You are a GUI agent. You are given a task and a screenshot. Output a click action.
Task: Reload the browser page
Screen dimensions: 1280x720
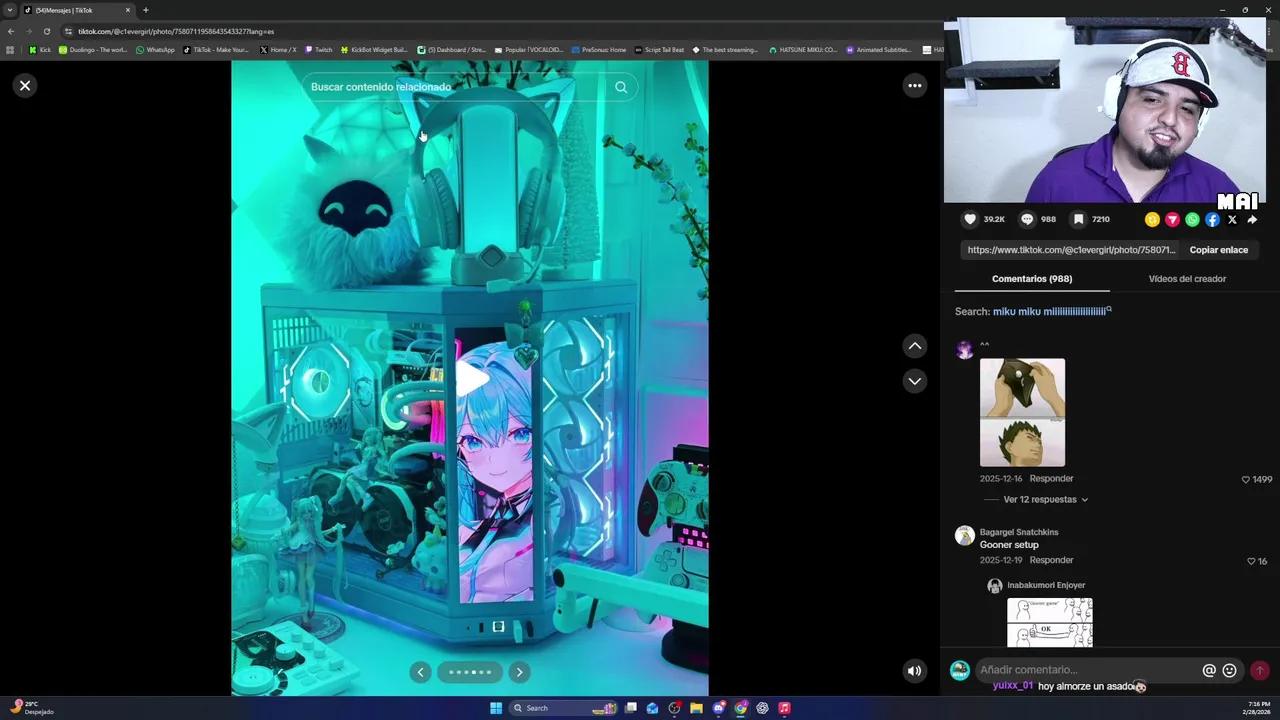coord(46,31)
